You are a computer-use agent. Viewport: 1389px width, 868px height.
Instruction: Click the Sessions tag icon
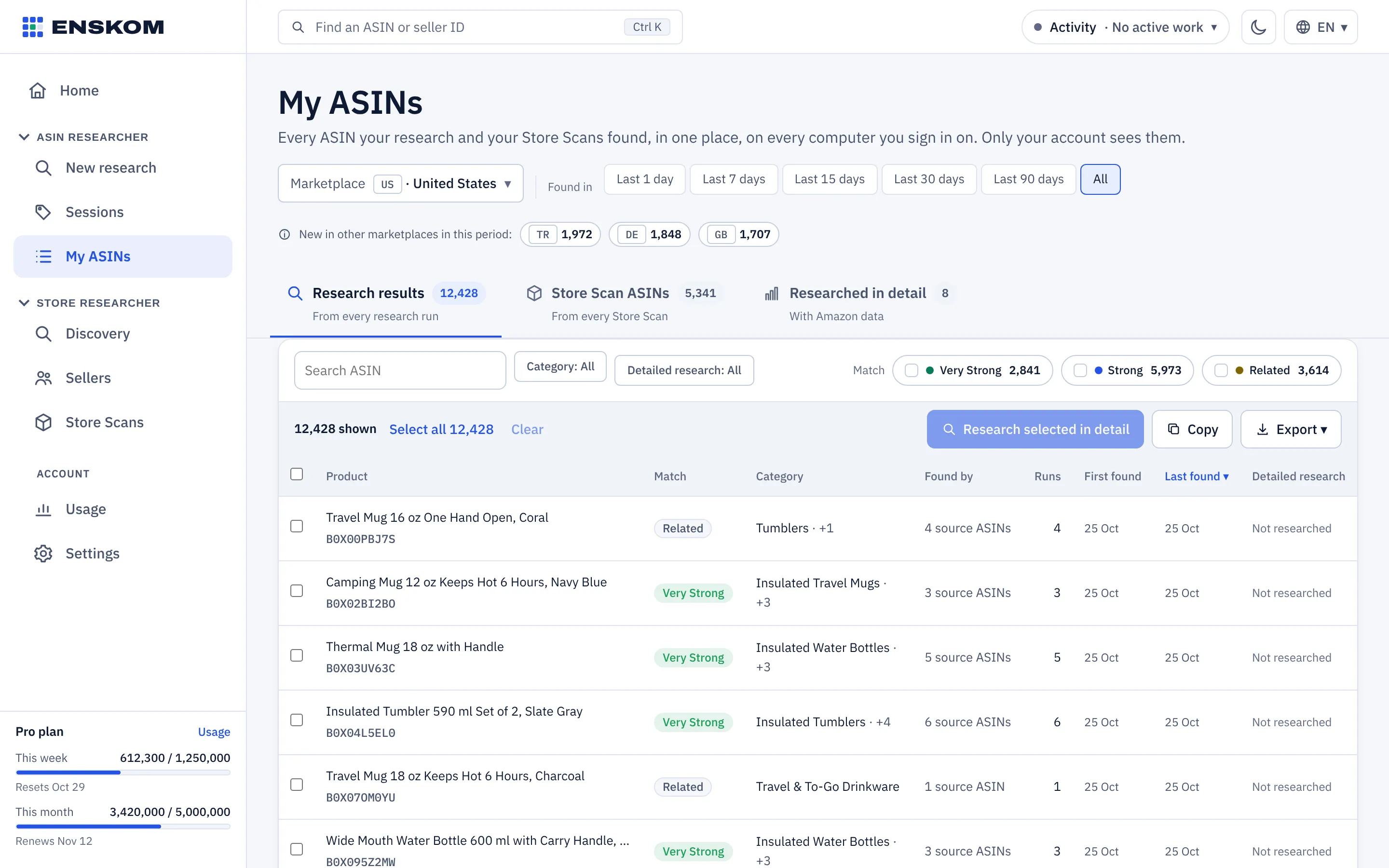click(43, 212)
